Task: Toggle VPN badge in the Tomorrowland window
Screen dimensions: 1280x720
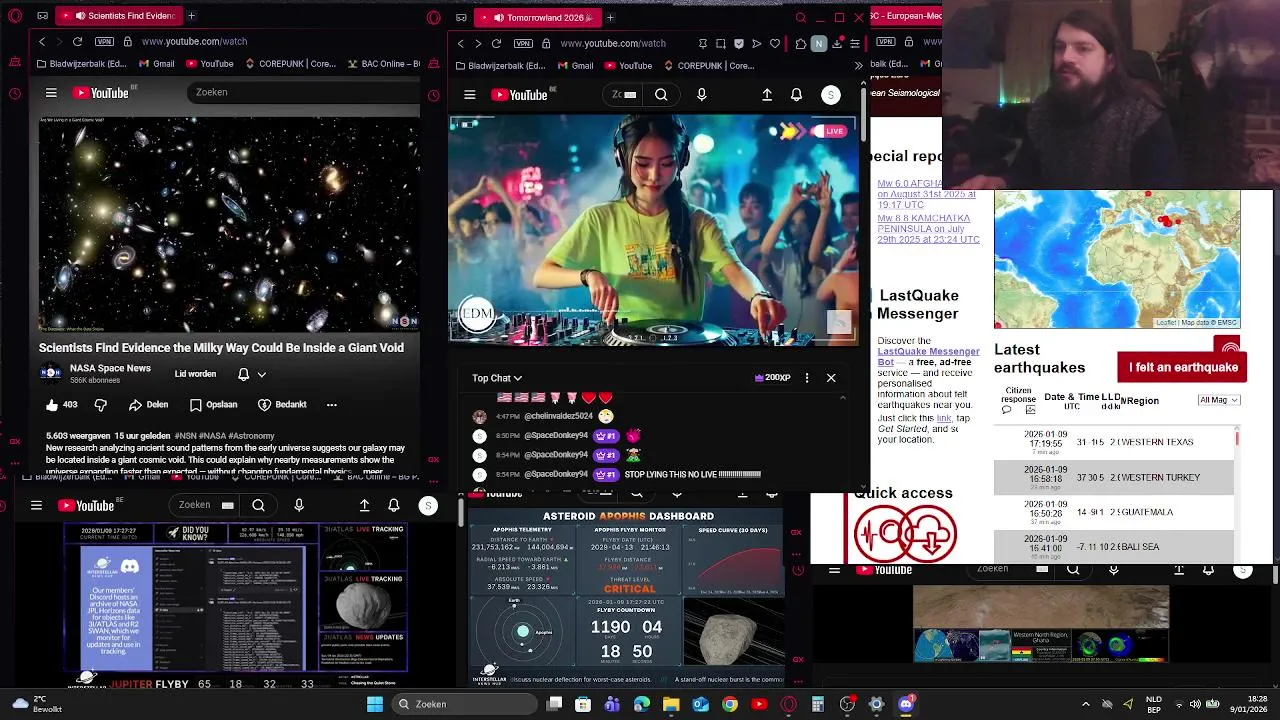Action: tap(523, 44)
